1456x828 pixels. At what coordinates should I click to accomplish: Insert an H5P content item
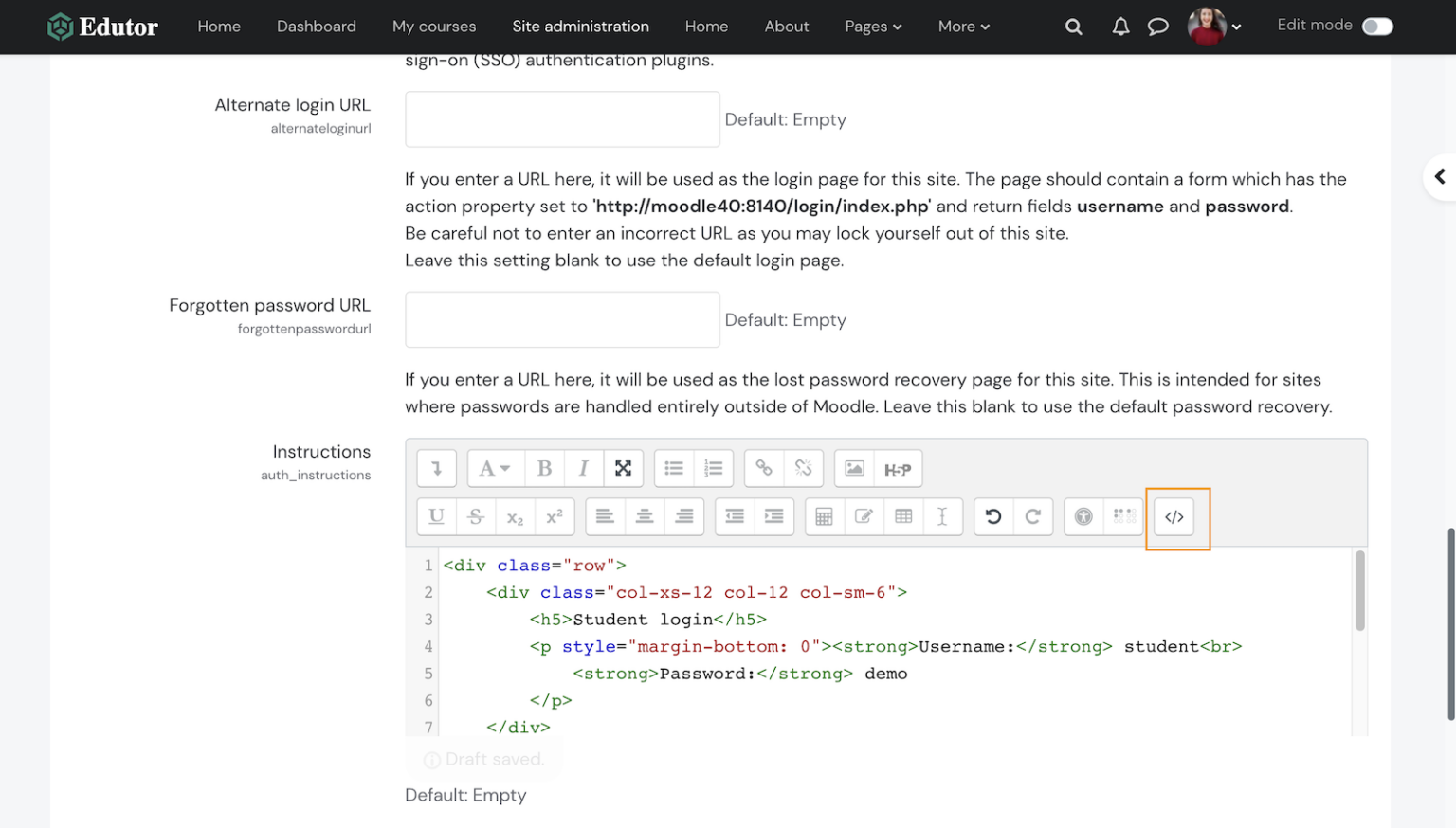[x=897, y=468]
